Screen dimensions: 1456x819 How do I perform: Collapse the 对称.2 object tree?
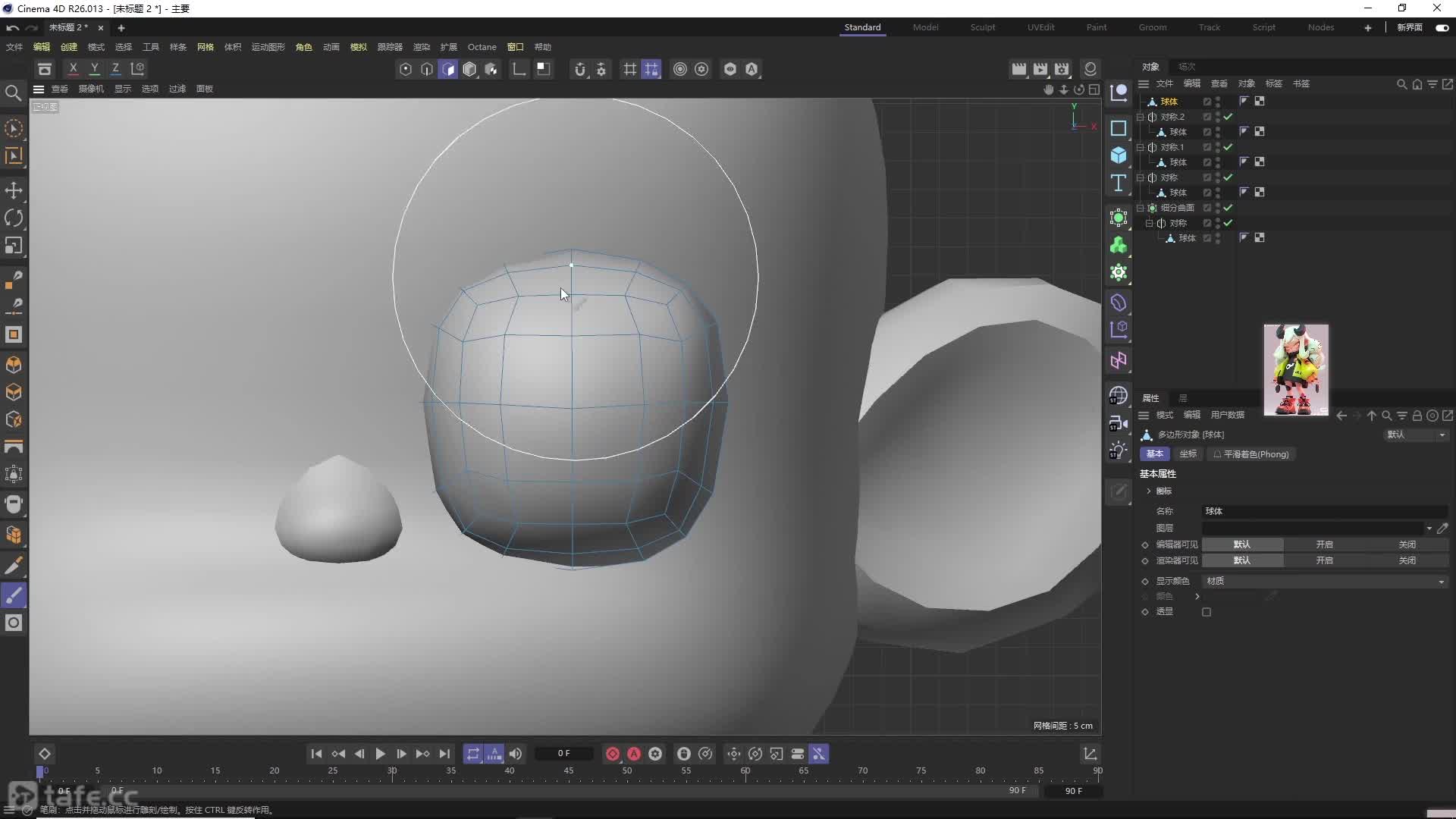click(x=1140, y=117)
